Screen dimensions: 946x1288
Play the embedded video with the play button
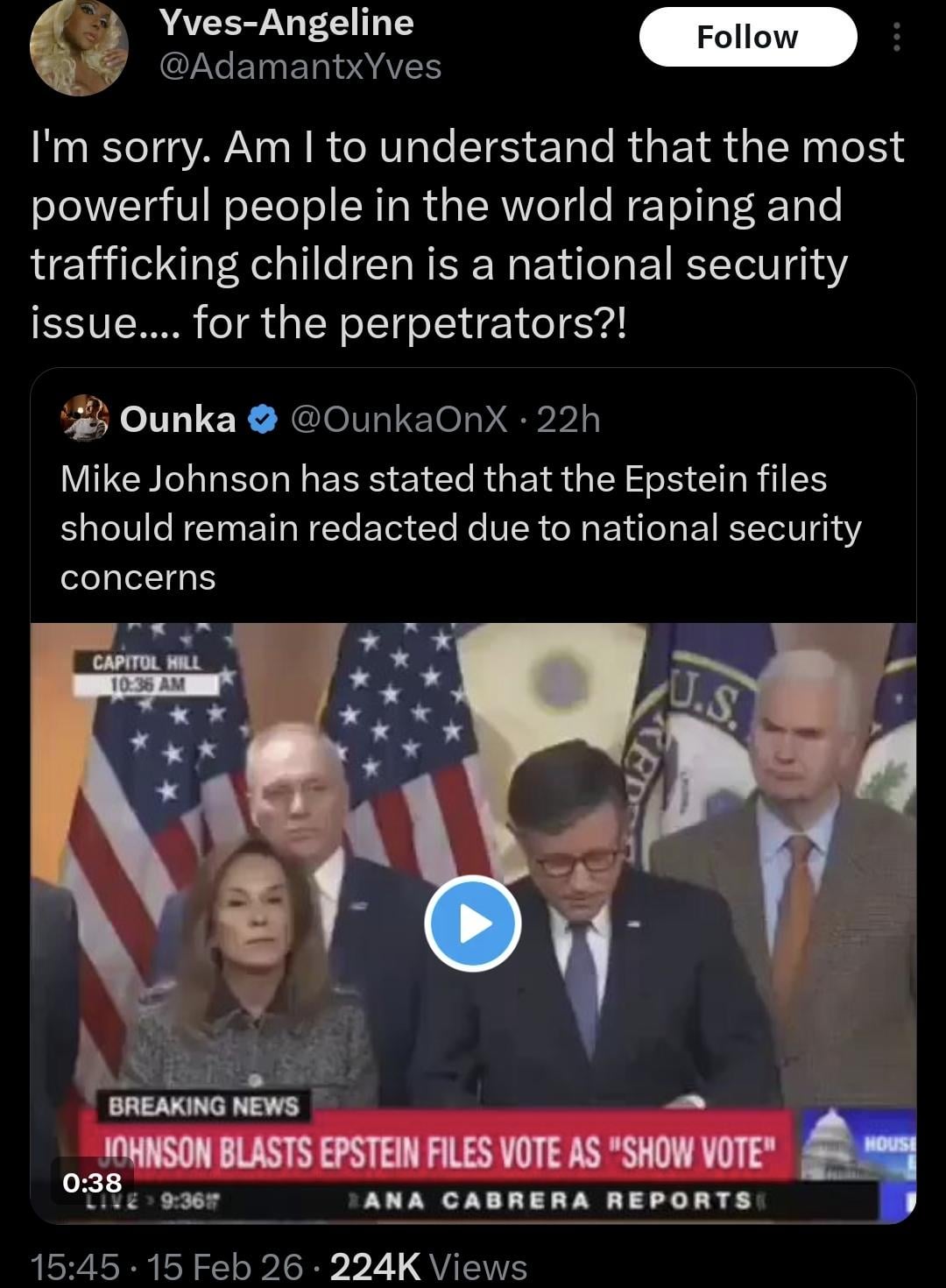coord(473,924)
